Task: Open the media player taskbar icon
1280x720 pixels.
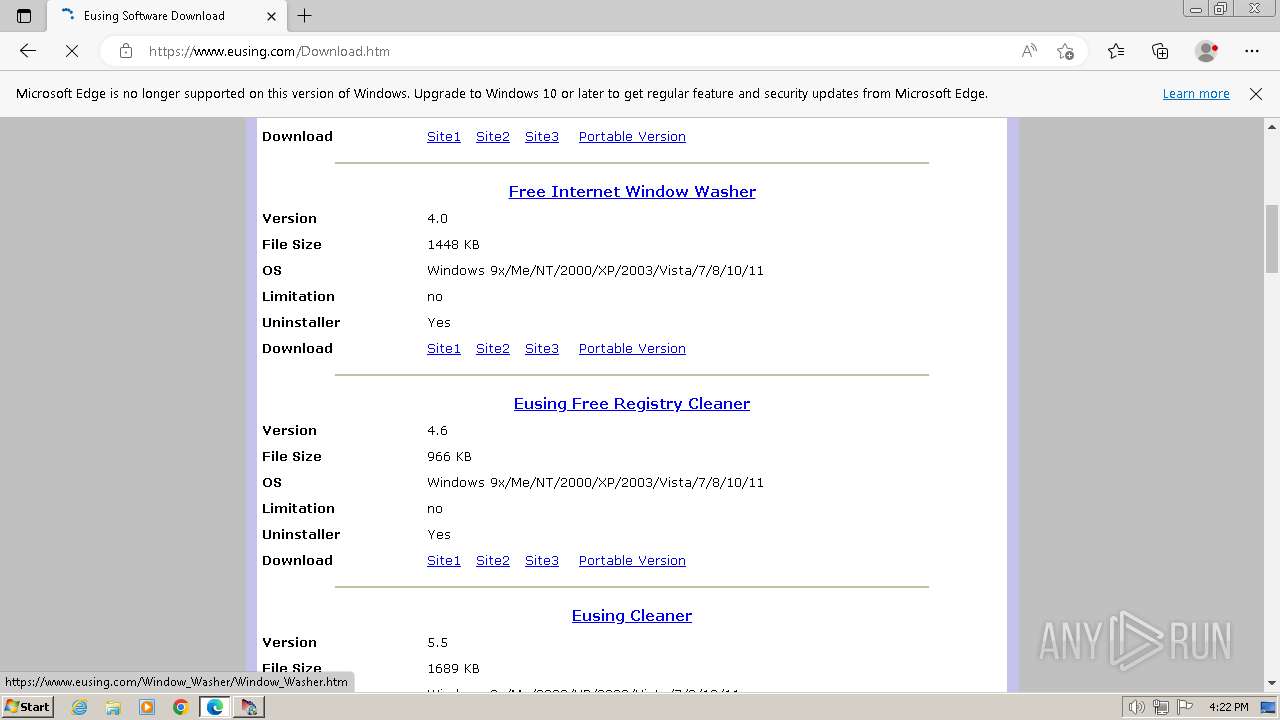Action: [147, 707]
